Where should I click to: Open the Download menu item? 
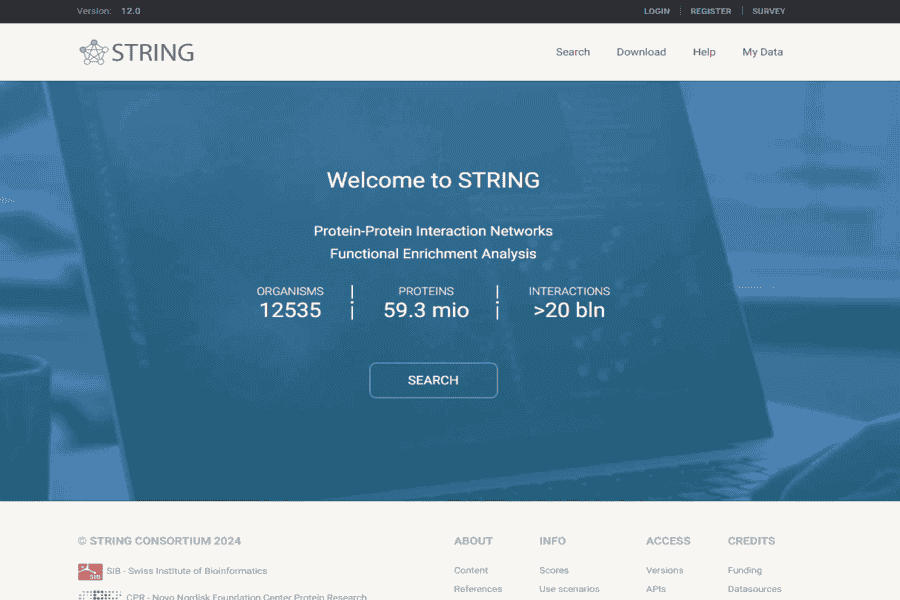641,52
